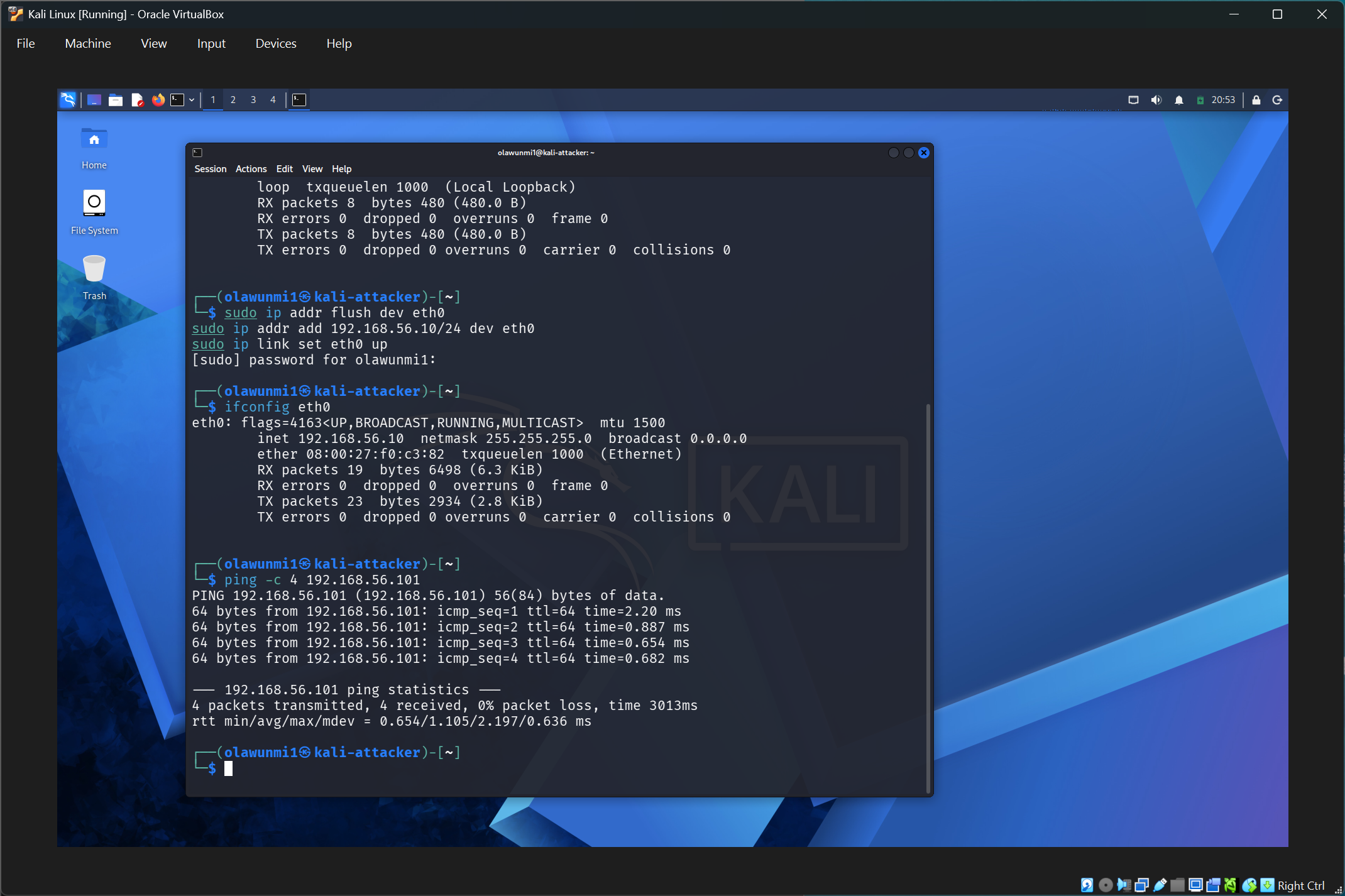Click the VirtualBox display status icon
Screen dimensions: 1345x896
pos(1196,885)
